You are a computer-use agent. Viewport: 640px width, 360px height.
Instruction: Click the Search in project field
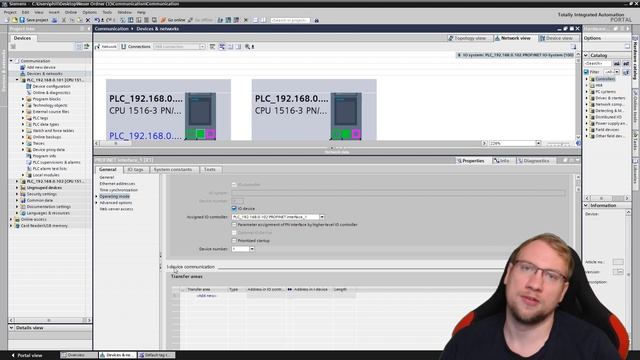290,20
